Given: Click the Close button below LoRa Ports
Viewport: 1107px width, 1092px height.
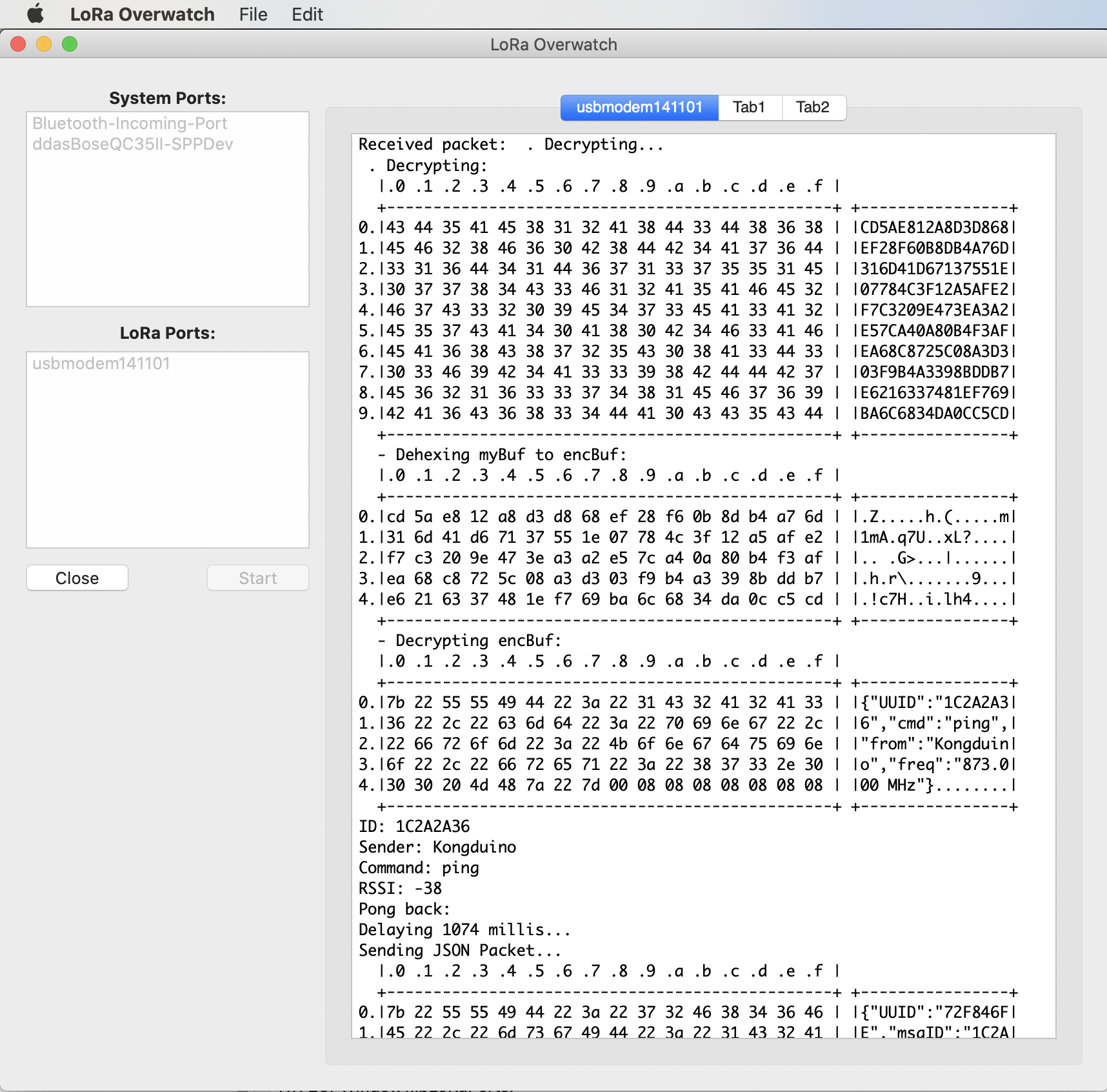Looking at the screenshot, I should (77, 578).
